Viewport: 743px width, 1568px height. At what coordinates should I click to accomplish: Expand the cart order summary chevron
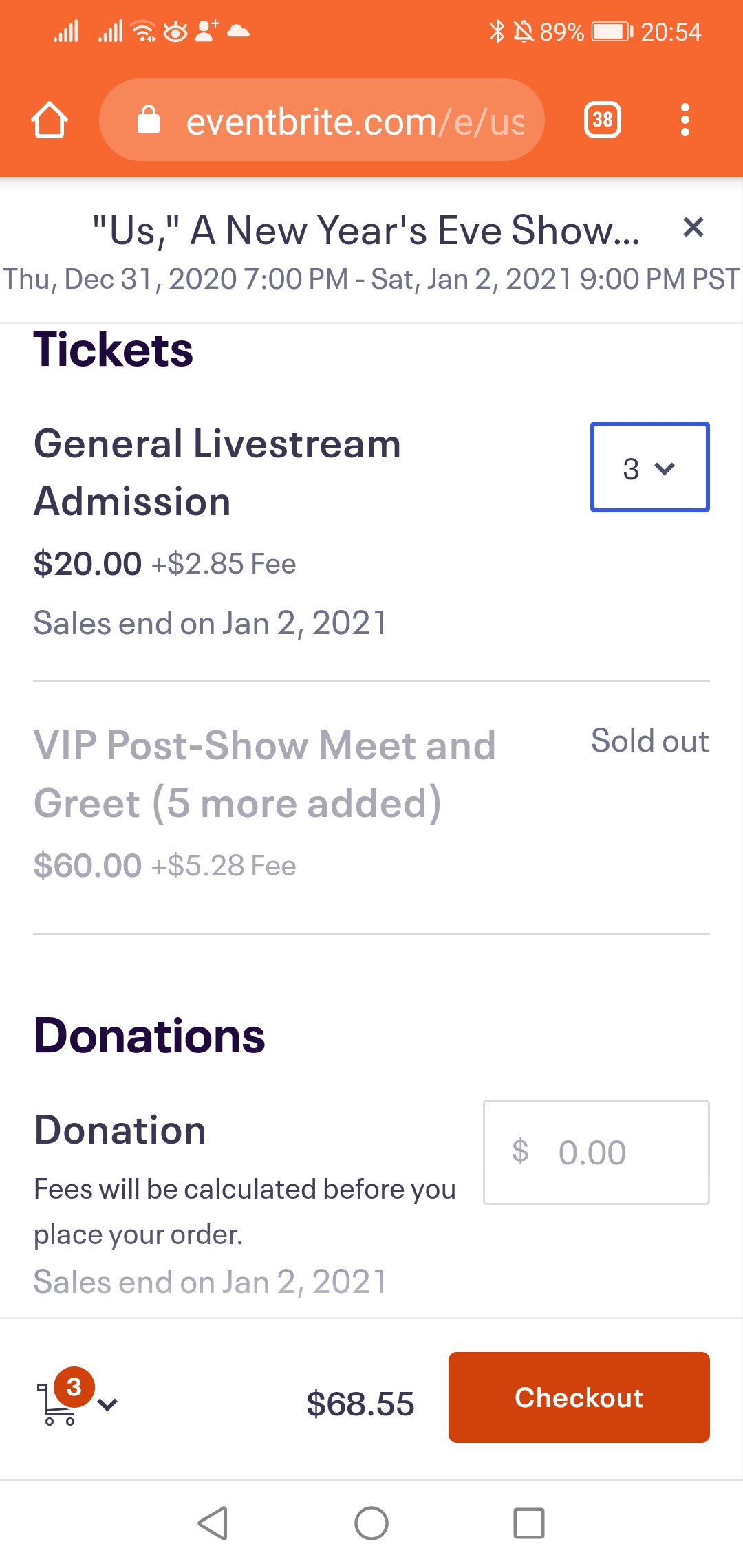tap(108, 1404)
